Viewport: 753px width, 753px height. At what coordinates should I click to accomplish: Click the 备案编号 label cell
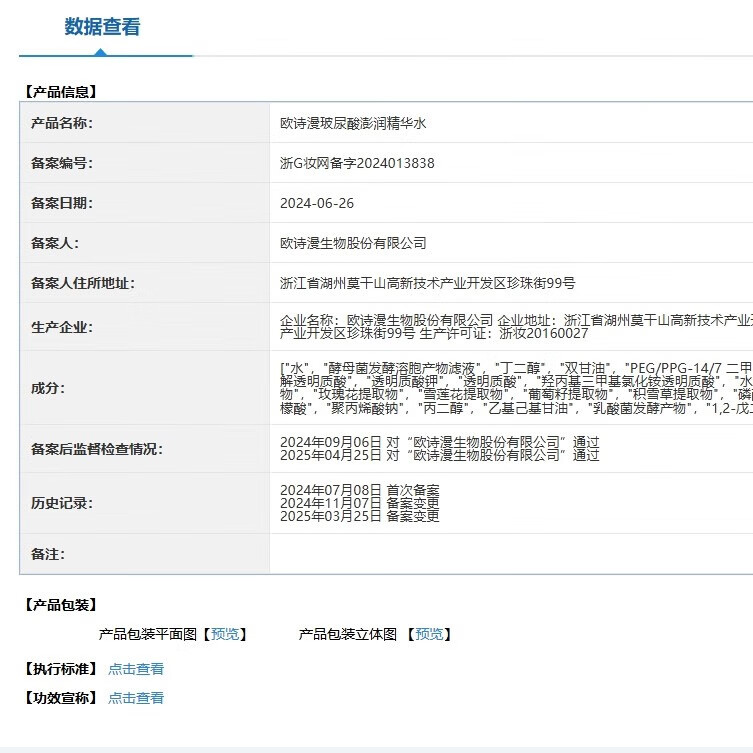(x=145, y=163)
